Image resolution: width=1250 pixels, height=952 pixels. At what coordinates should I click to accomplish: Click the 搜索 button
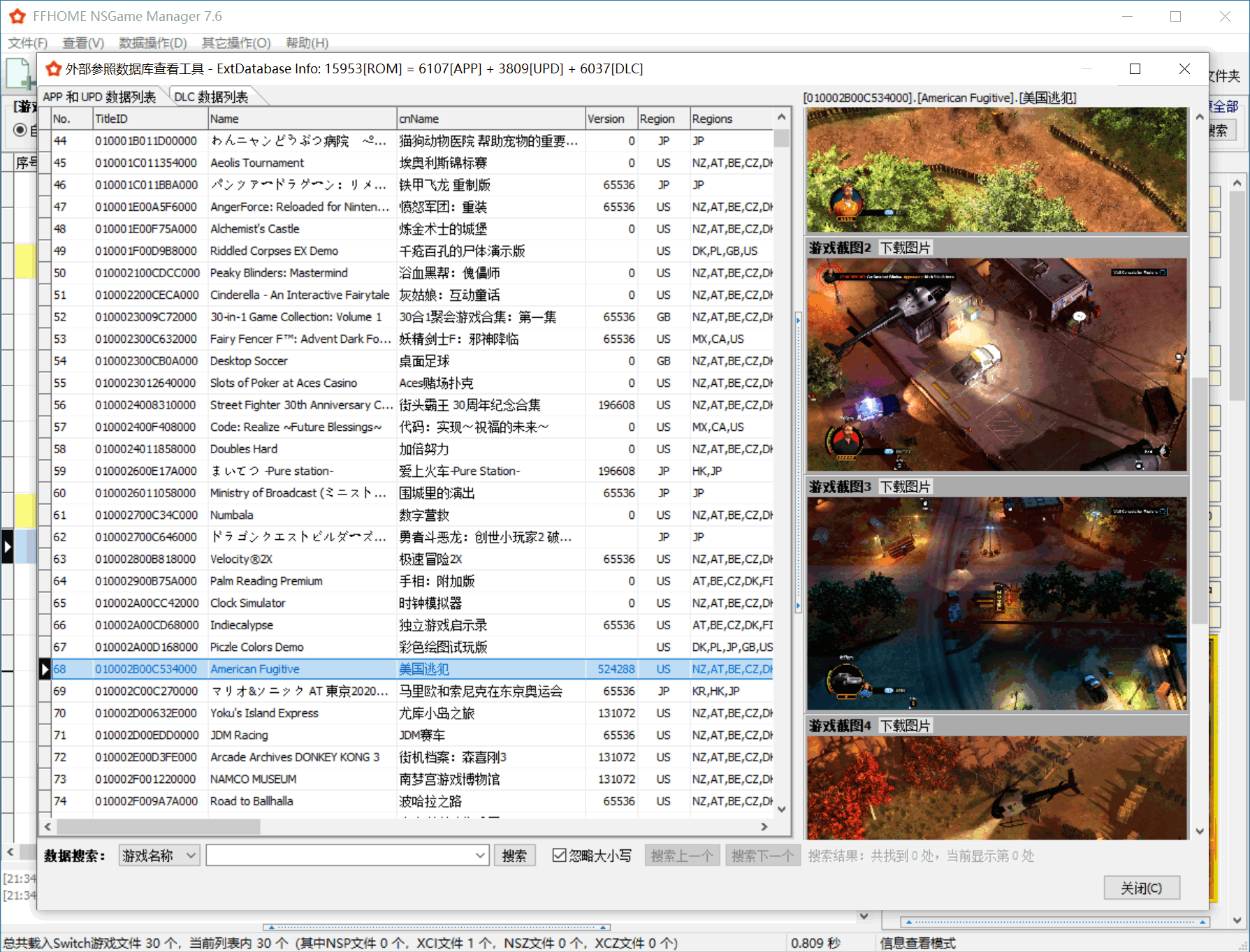click(515, 856)
